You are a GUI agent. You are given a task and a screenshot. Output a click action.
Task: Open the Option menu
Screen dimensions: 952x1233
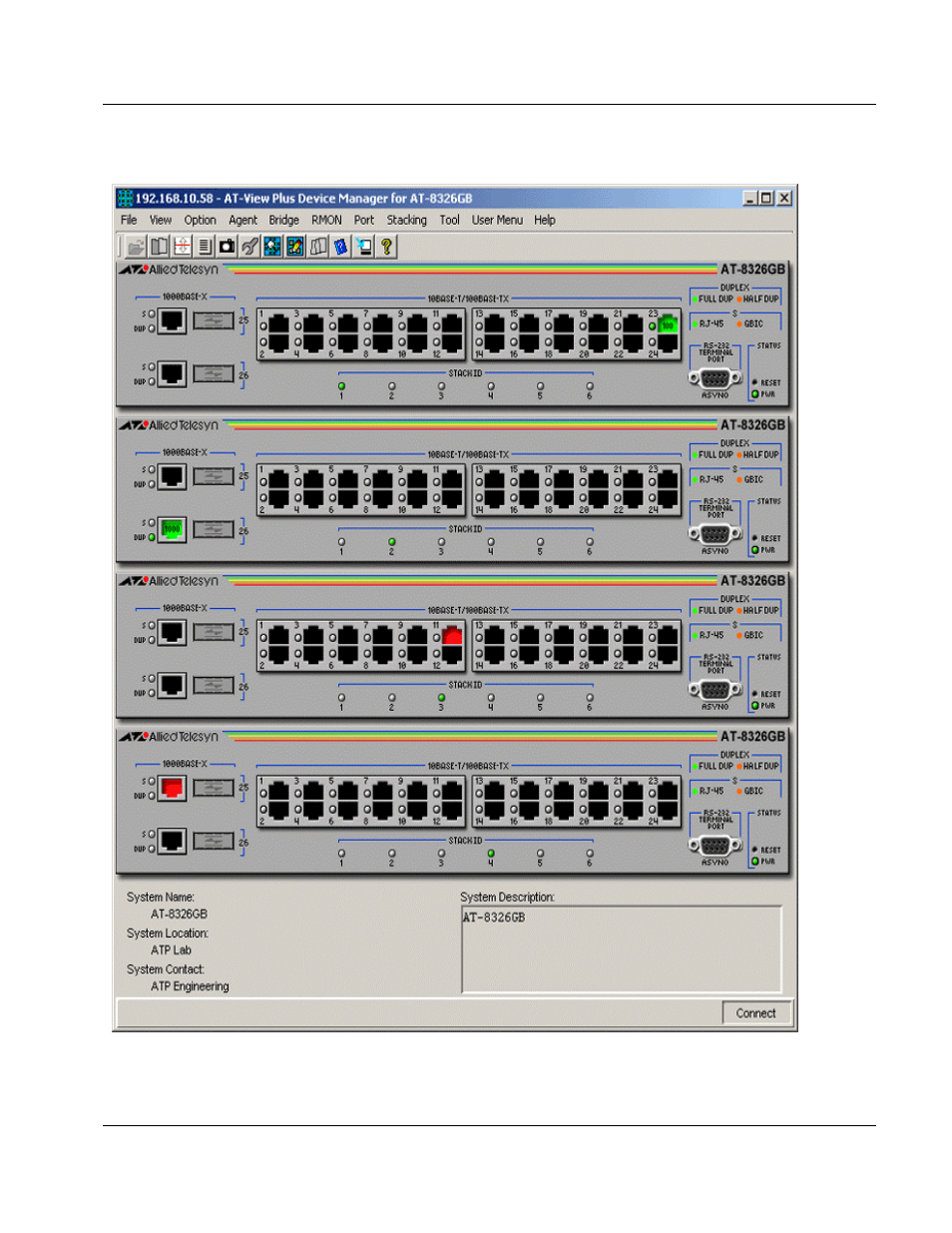[200, 220]
